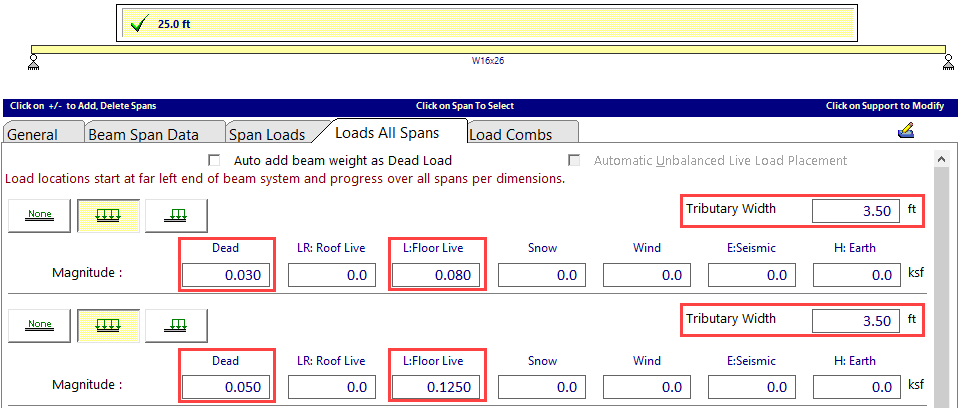This screenshot has height=408, width=966.
Task: Choose the None load type in first load row
Action: point(40,214)
